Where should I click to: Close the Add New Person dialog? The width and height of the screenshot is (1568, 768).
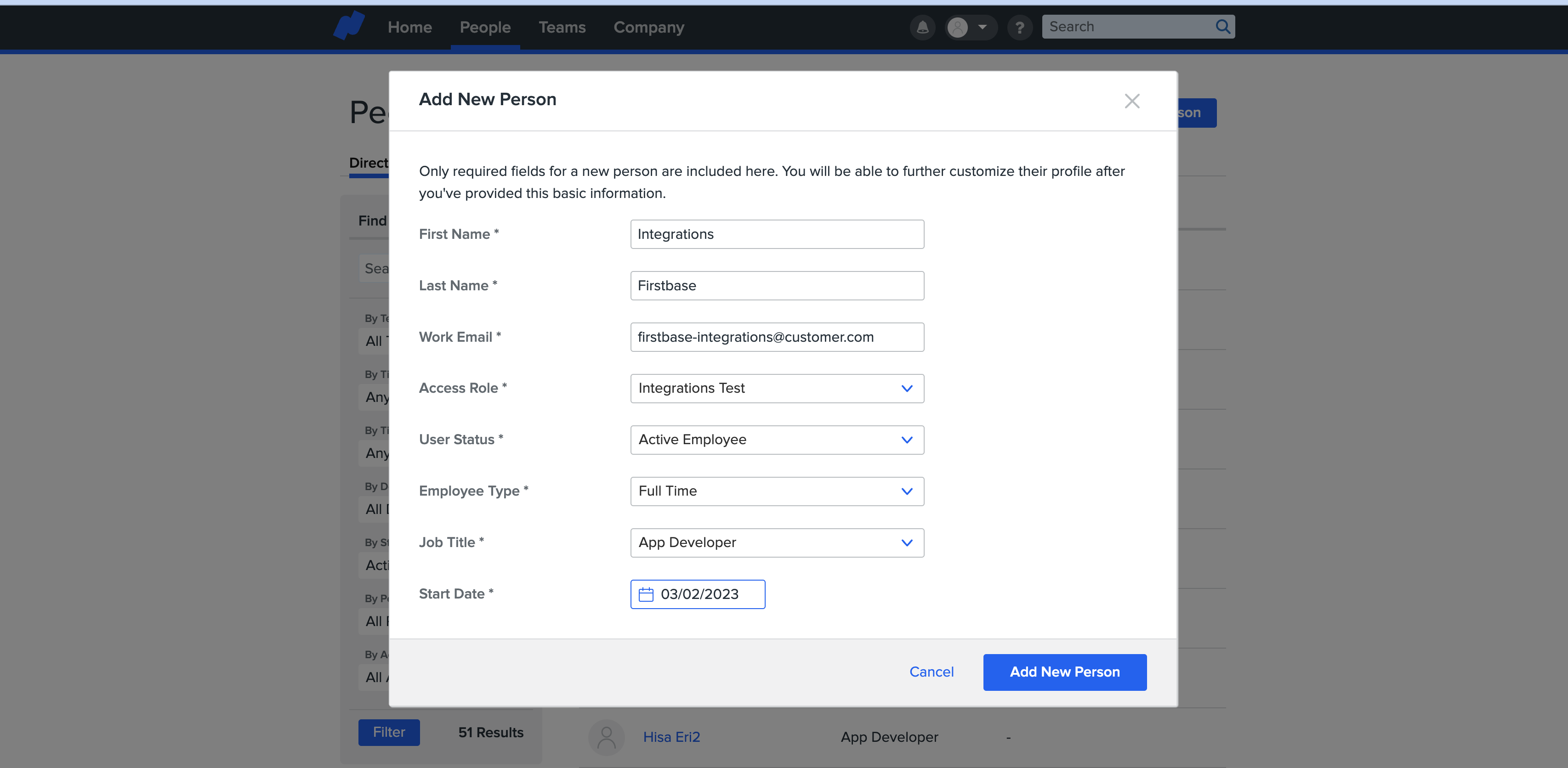pos(1132,101)
